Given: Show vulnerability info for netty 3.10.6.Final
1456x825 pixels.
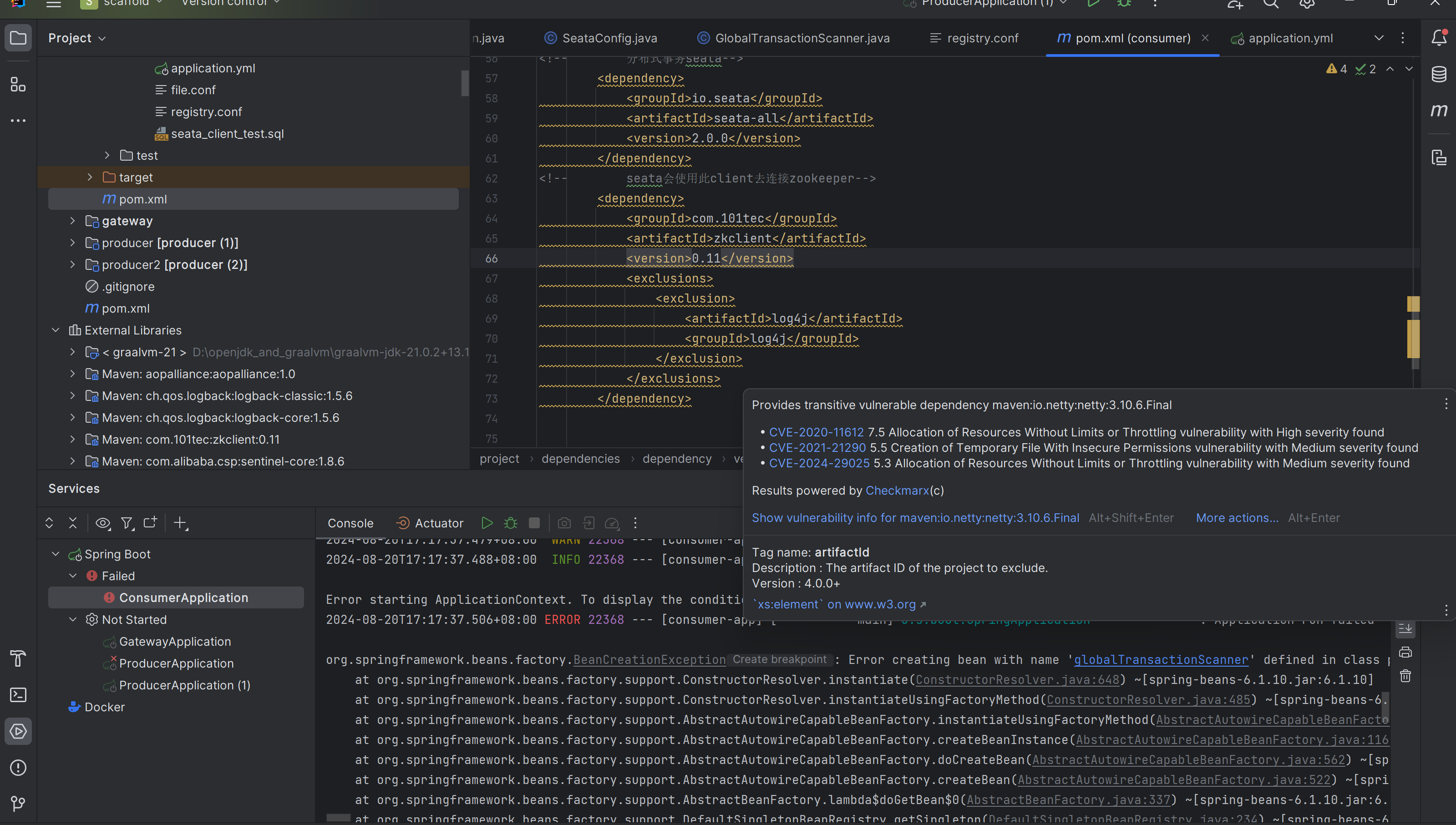Looking at the screenshot, I should click(x=915, y=518).
